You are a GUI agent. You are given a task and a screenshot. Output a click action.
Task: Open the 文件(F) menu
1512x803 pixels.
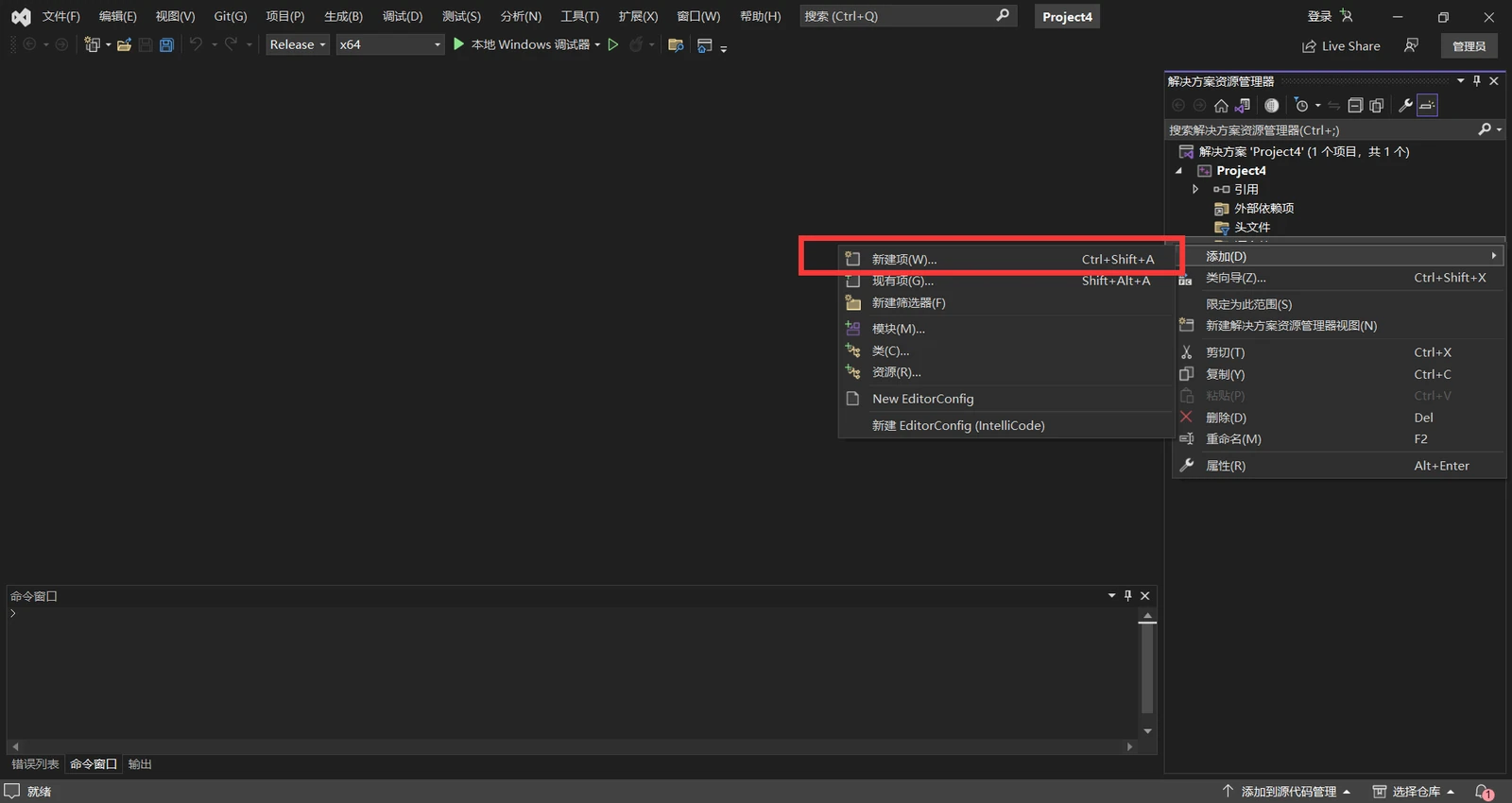[x=60, y=16]
